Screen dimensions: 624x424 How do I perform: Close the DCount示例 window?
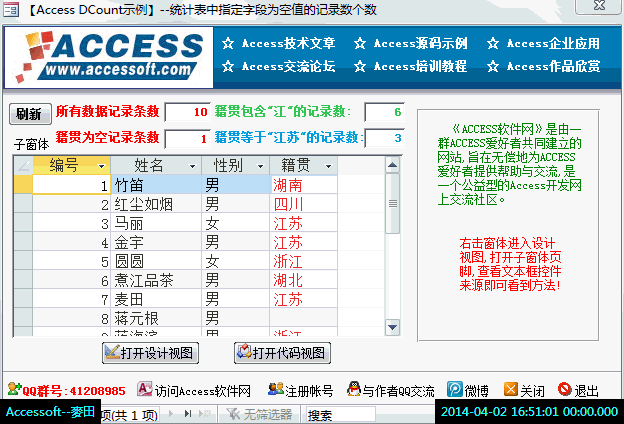[599, 6]
